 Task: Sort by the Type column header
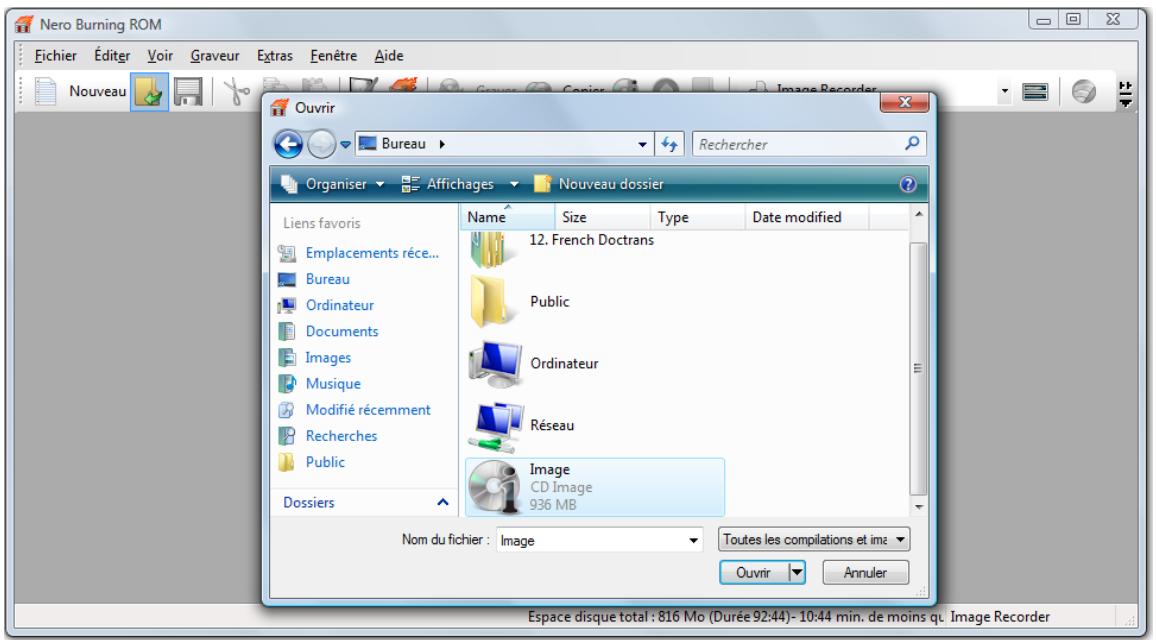pyautogui.click(x=697, y=217)
